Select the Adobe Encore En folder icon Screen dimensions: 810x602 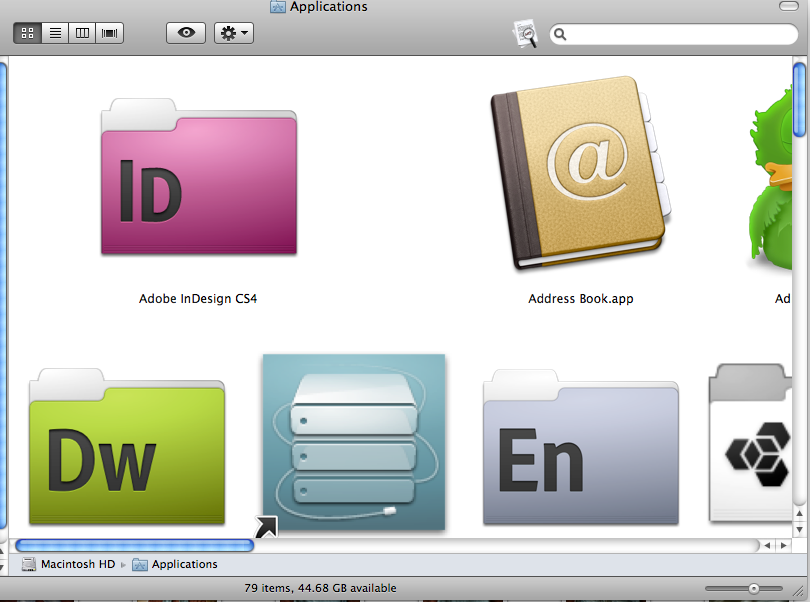581,447
